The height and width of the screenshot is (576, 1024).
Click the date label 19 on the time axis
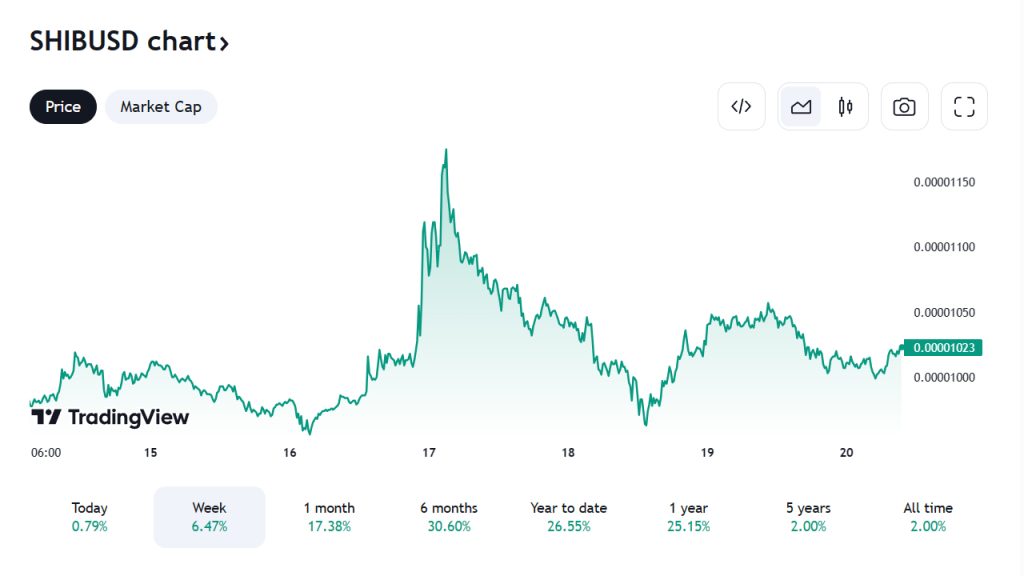(707, 453)
